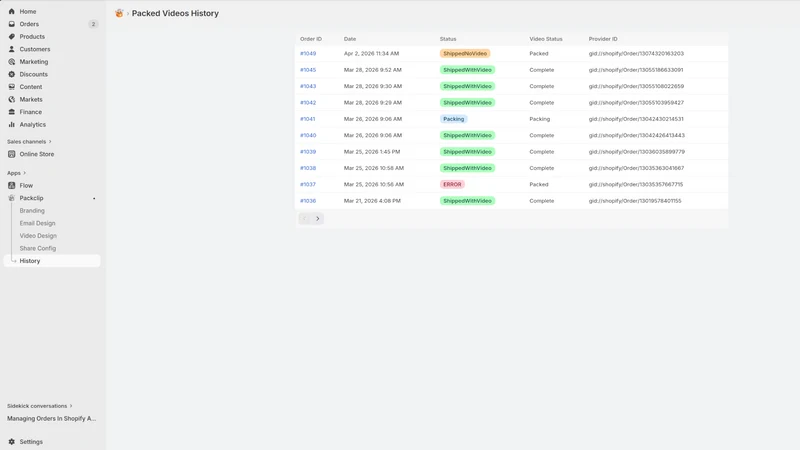Select Video Design under Packclip
The width and height of the screenshot is (800, 450).
(x=38, y=236)
